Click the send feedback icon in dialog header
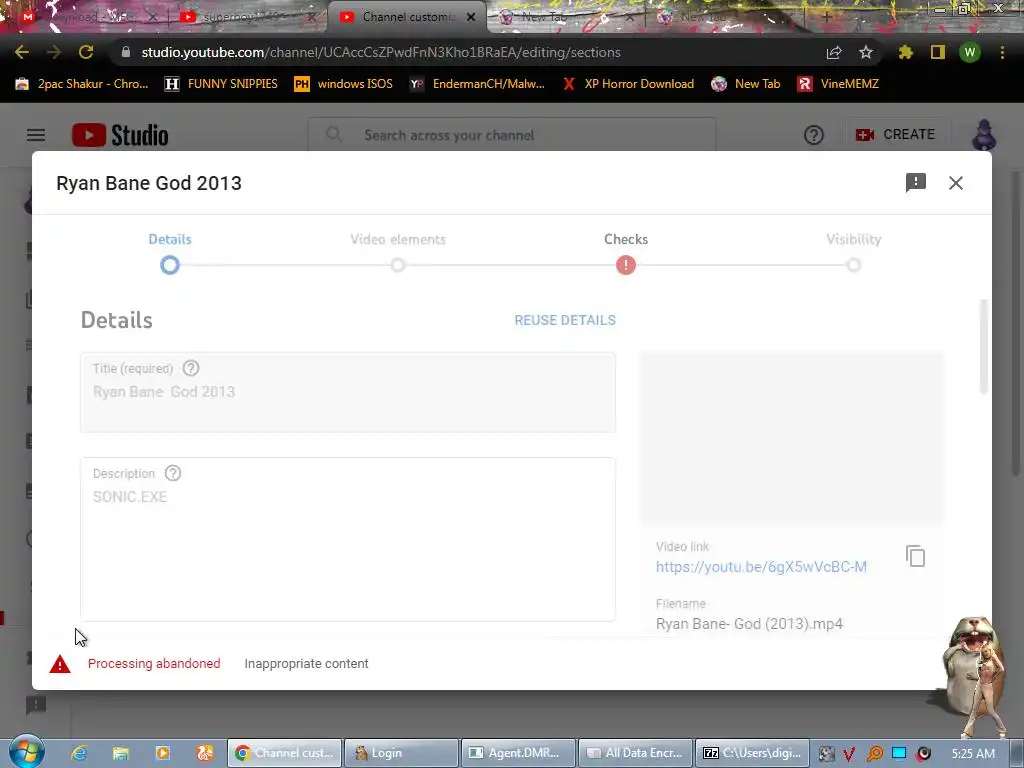Screen dimensions: 1024x768 [916, 183]
